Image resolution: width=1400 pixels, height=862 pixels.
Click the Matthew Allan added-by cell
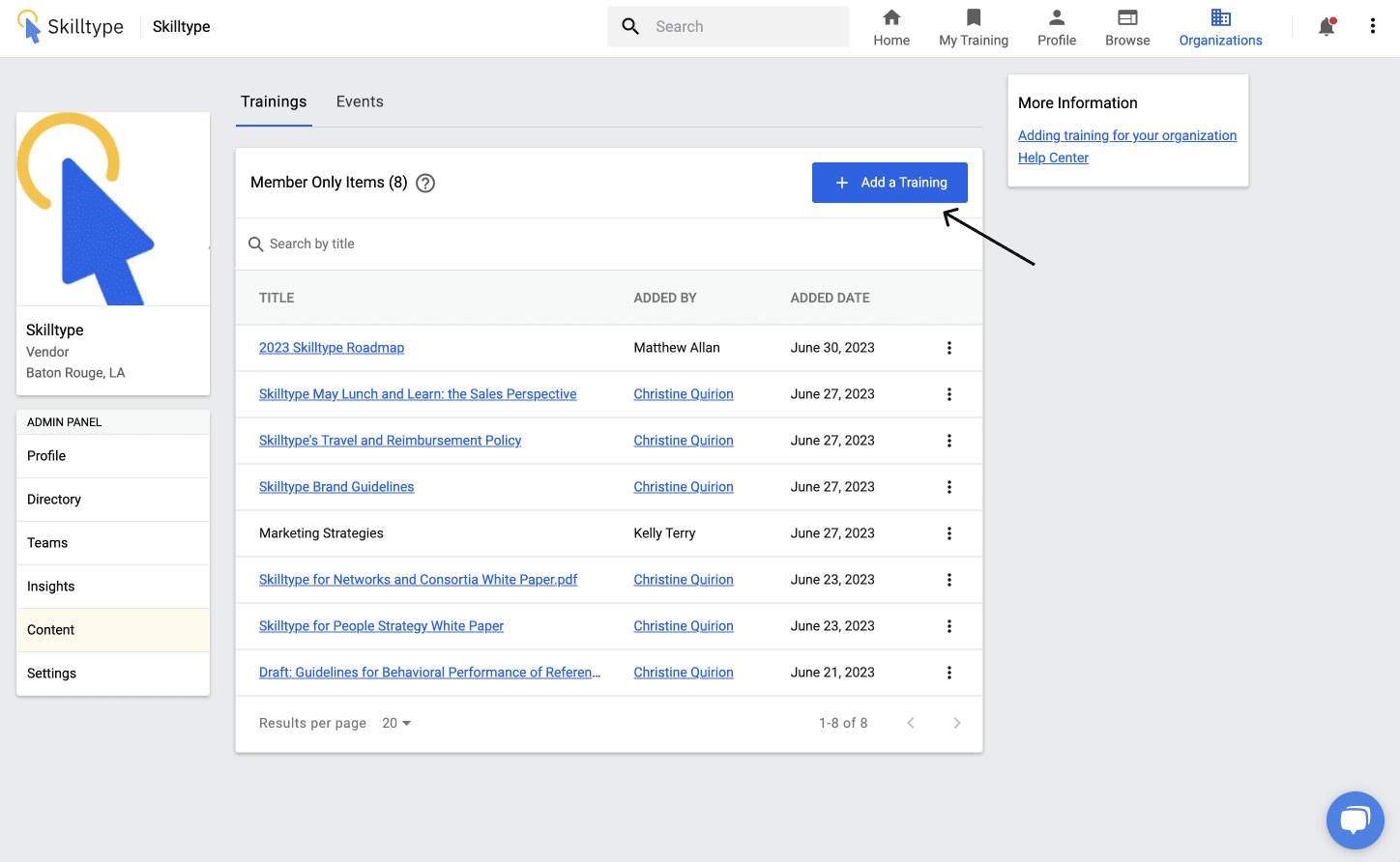click(x=677, y=348)
